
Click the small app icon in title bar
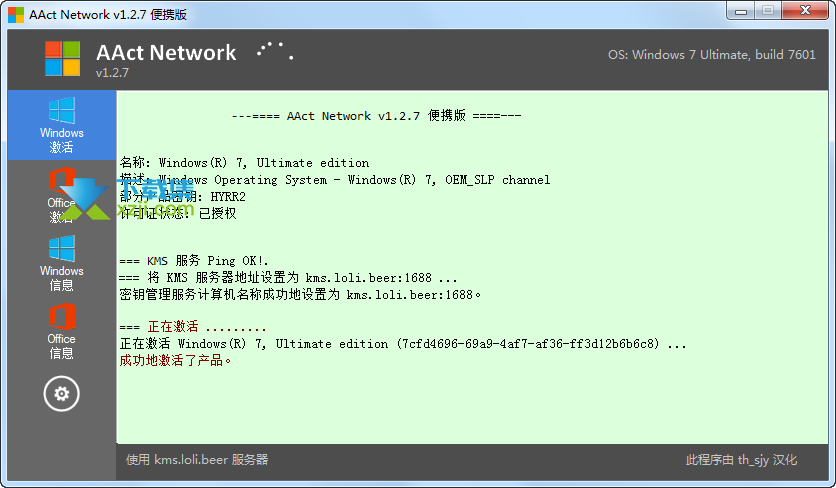16,14
